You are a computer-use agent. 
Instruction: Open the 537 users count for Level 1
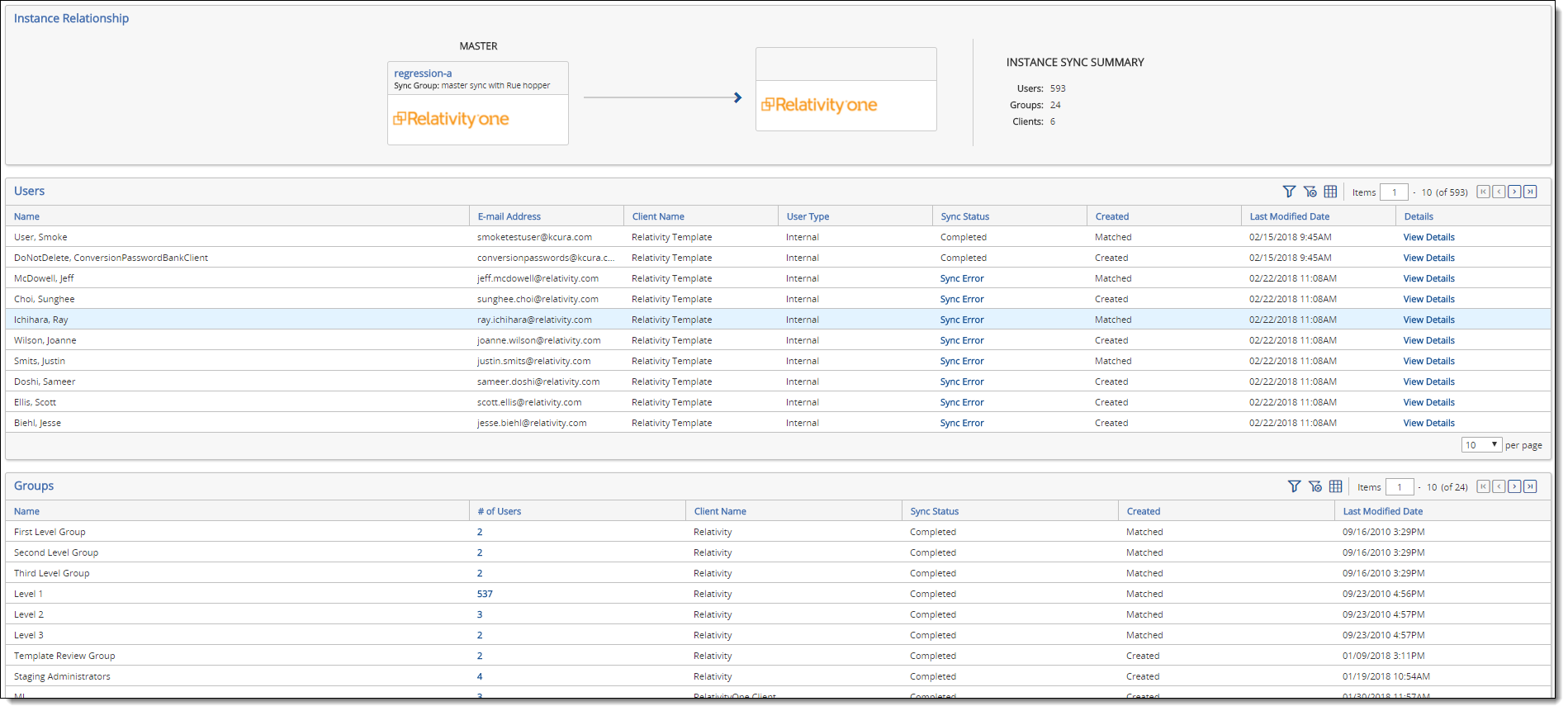485,594
